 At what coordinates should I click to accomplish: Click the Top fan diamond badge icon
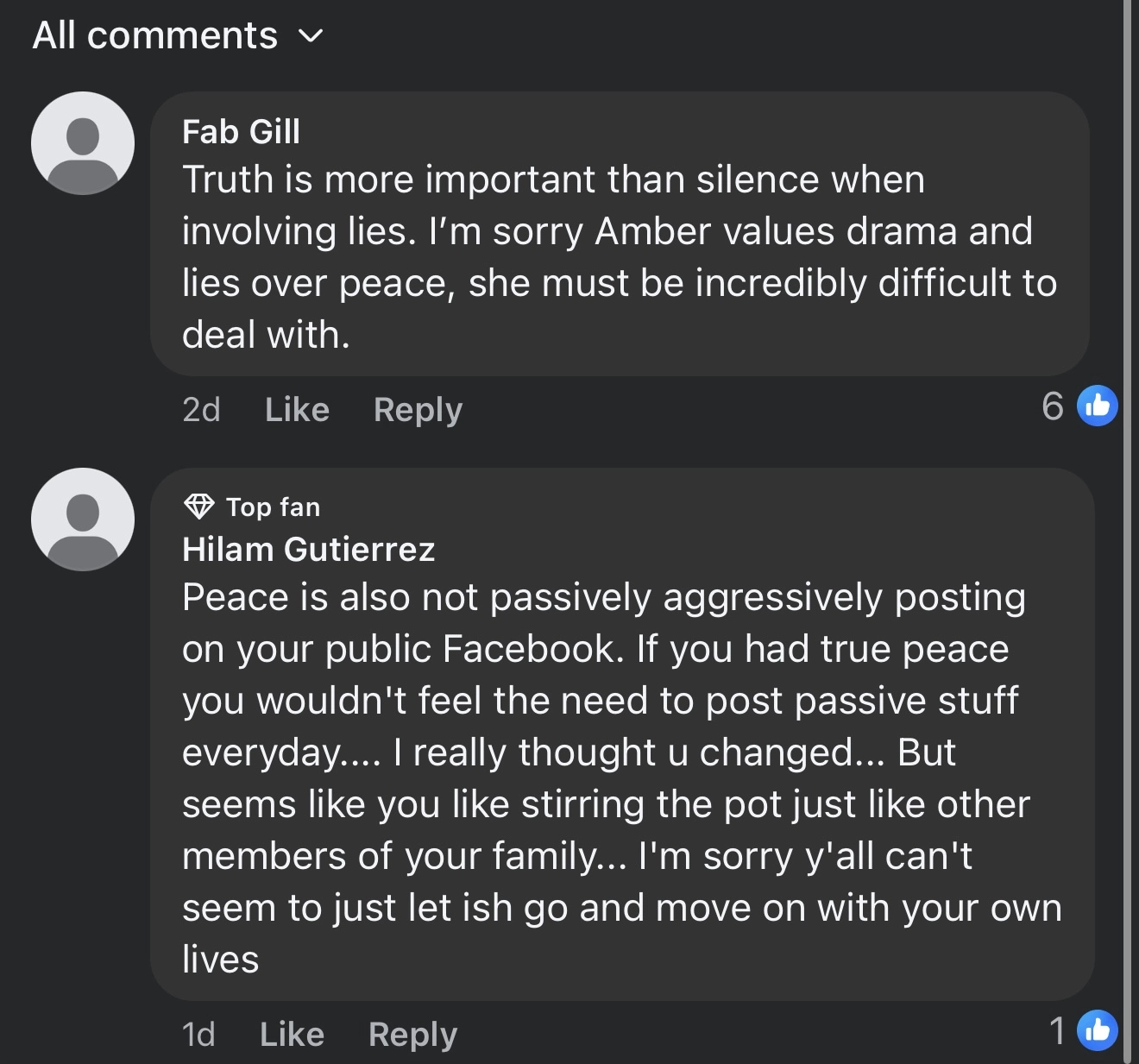199,507
